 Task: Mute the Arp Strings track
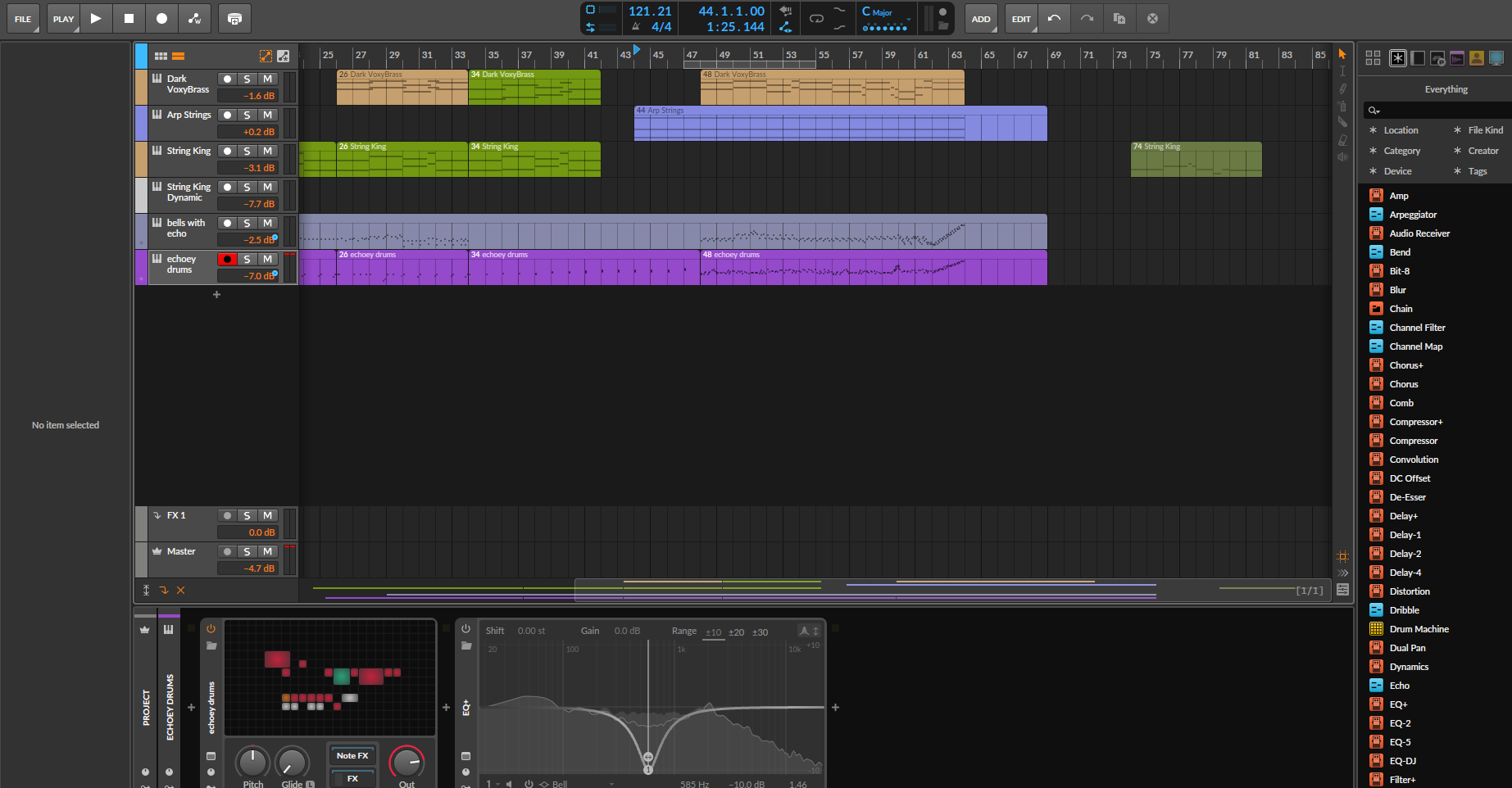pyautogui.click(x=267, y=115)
